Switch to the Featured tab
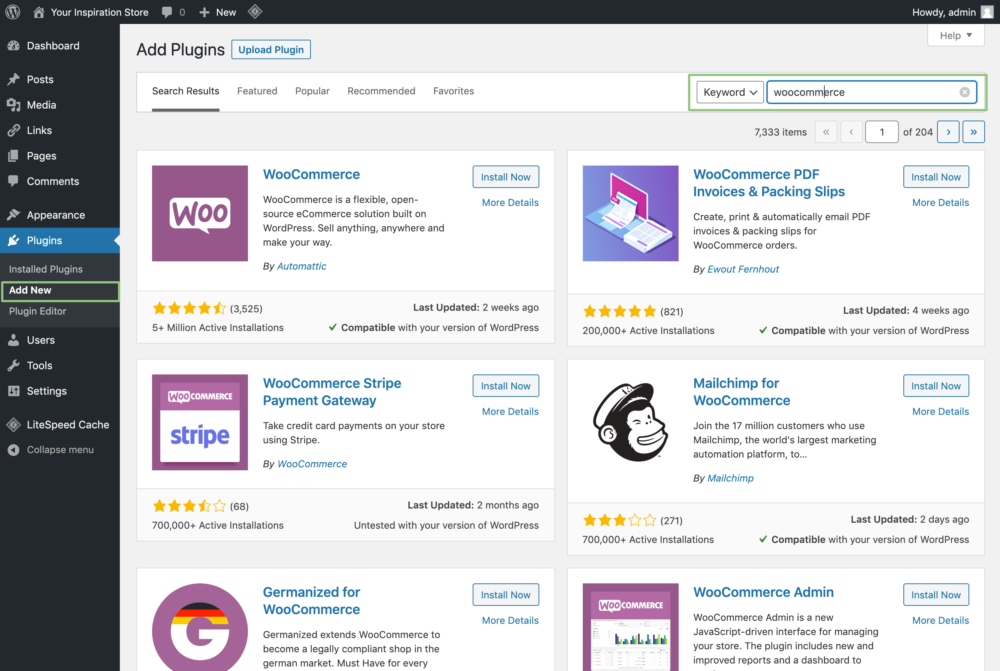The image size is (1000, 671). coord(257,91)
